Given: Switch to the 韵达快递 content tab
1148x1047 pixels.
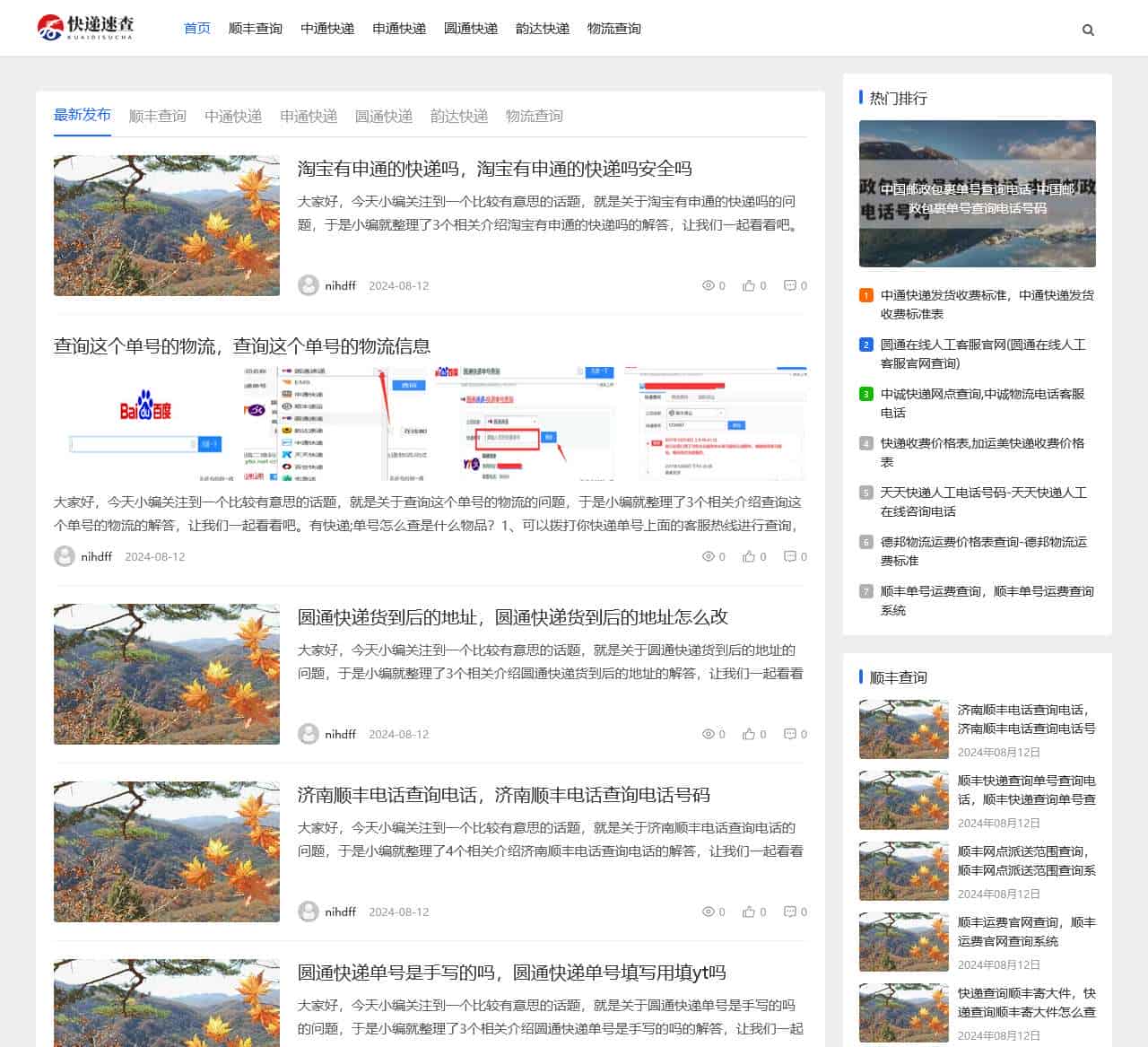Looking at the screenshot, I should tap(459, 116).
